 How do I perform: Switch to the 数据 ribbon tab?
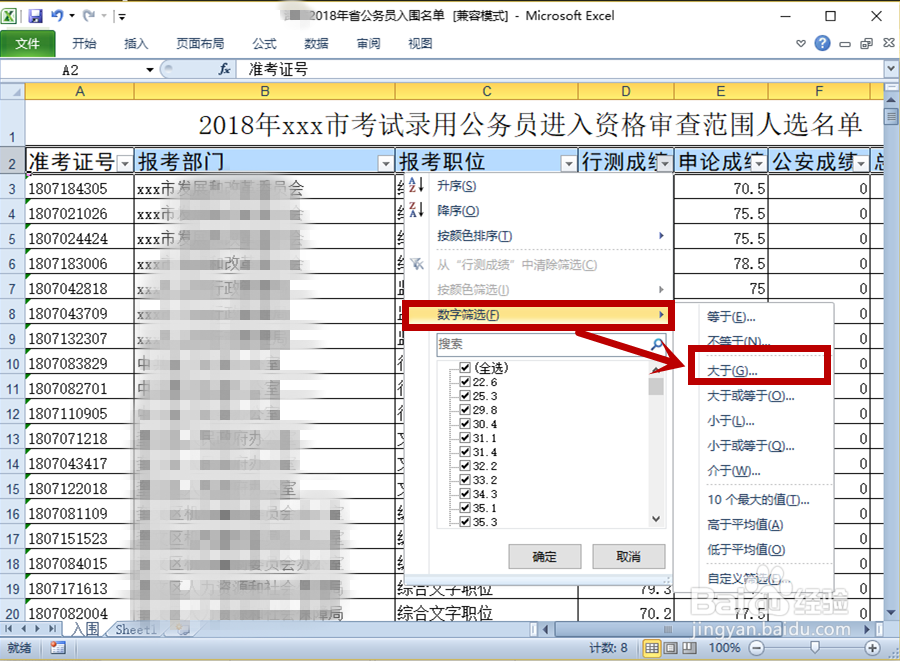[316, 43]
